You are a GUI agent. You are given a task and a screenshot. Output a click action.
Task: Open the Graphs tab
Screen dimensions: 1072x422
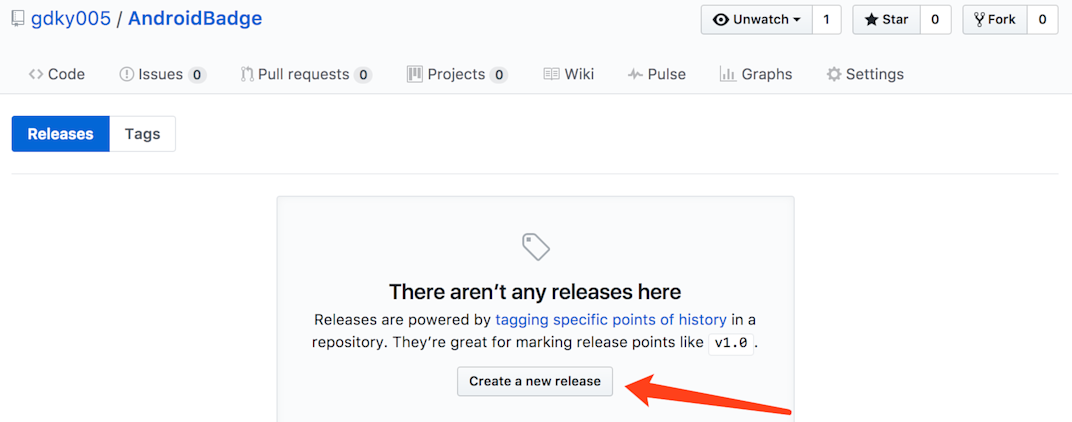click(756, 74)
